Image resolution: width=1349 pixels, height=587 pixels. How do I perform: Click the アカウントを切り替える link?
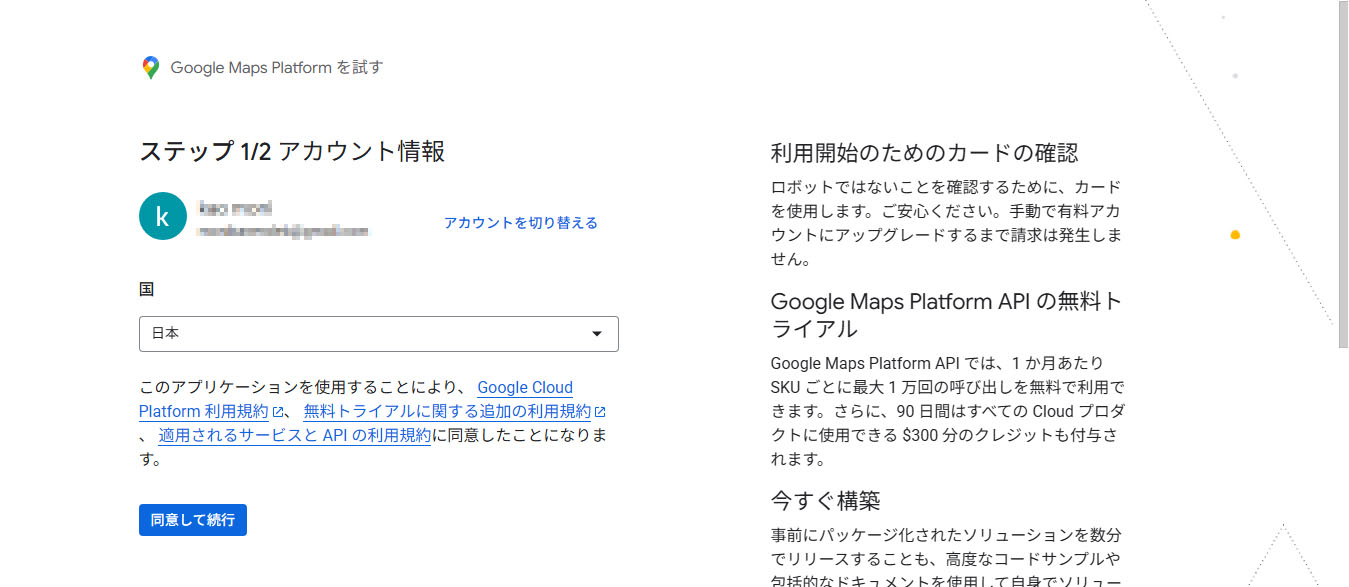pos(520,223)
